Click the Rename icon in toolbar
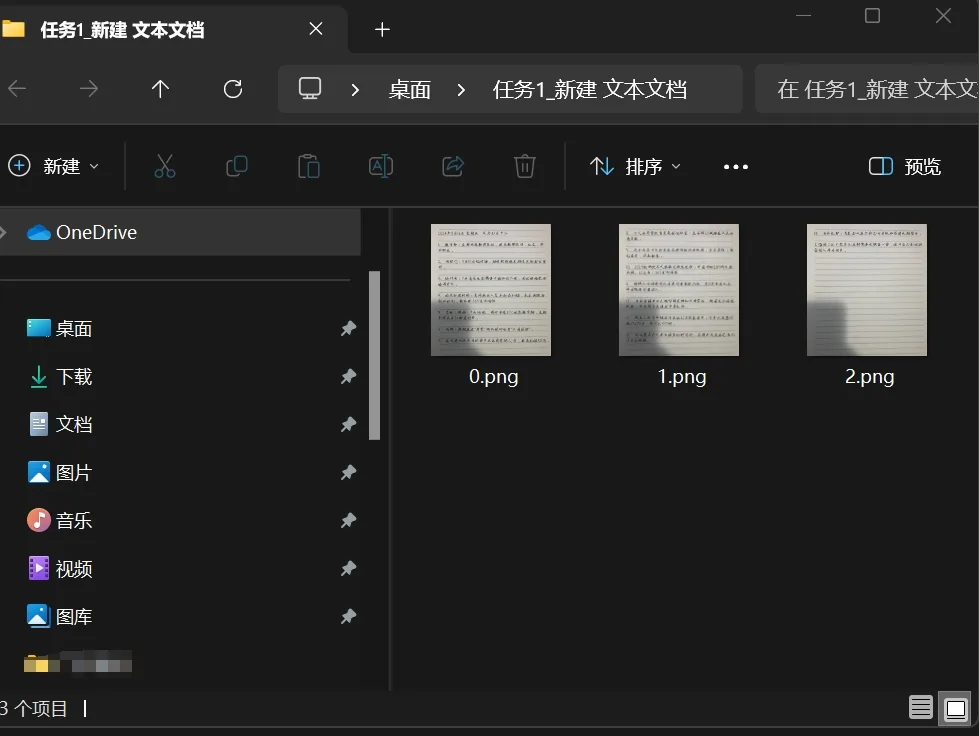This screenshot has width=979, height=736. coord(381,167)
